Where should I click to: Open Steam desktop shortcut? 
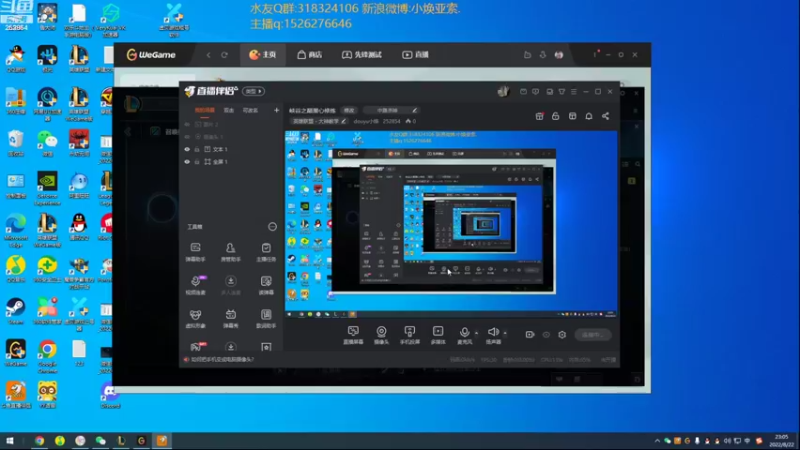(x=16, y=311)
